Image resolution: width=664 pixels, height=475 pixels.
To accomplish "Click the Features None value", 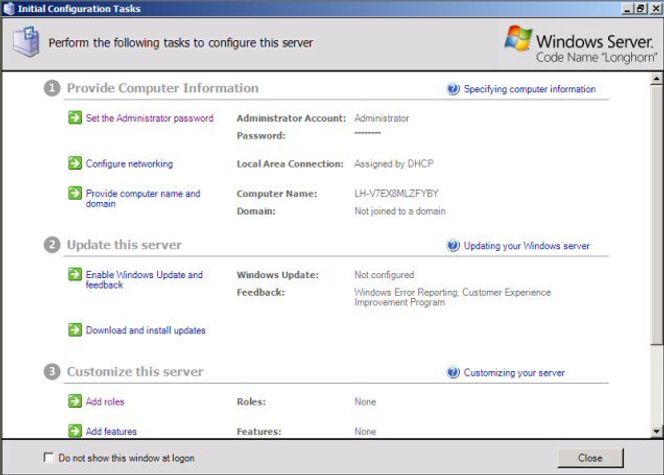I will pyautogui.click(x=365, y=431).
